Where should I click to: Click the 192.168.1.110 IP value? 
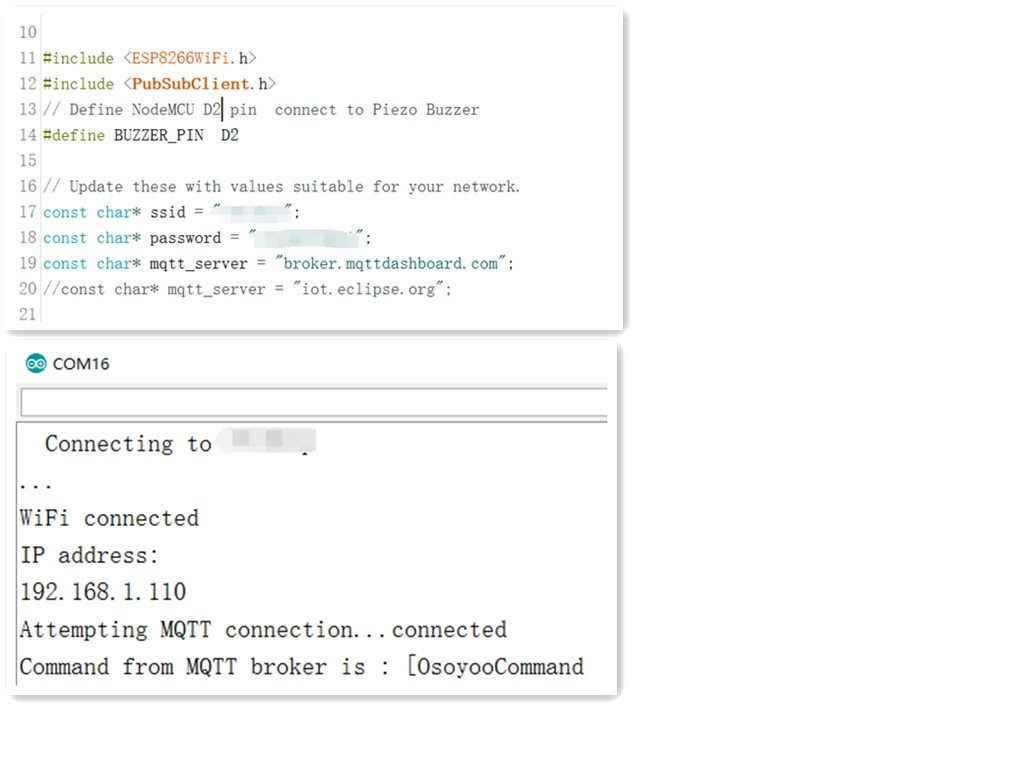(103, 592)
